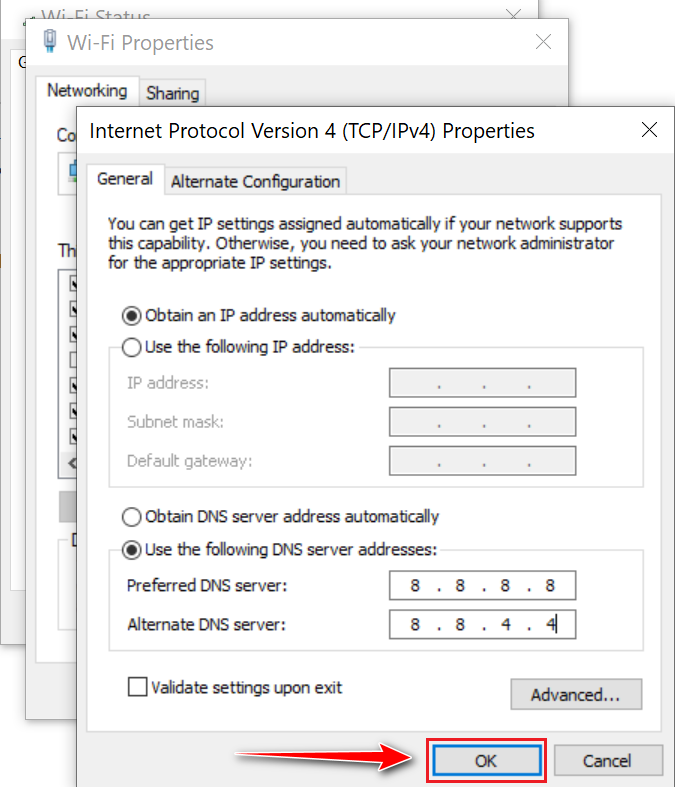Switch to the Alternate Configuration tab
The width and height of the screenshot is (675, 787).
click(255, 182)
